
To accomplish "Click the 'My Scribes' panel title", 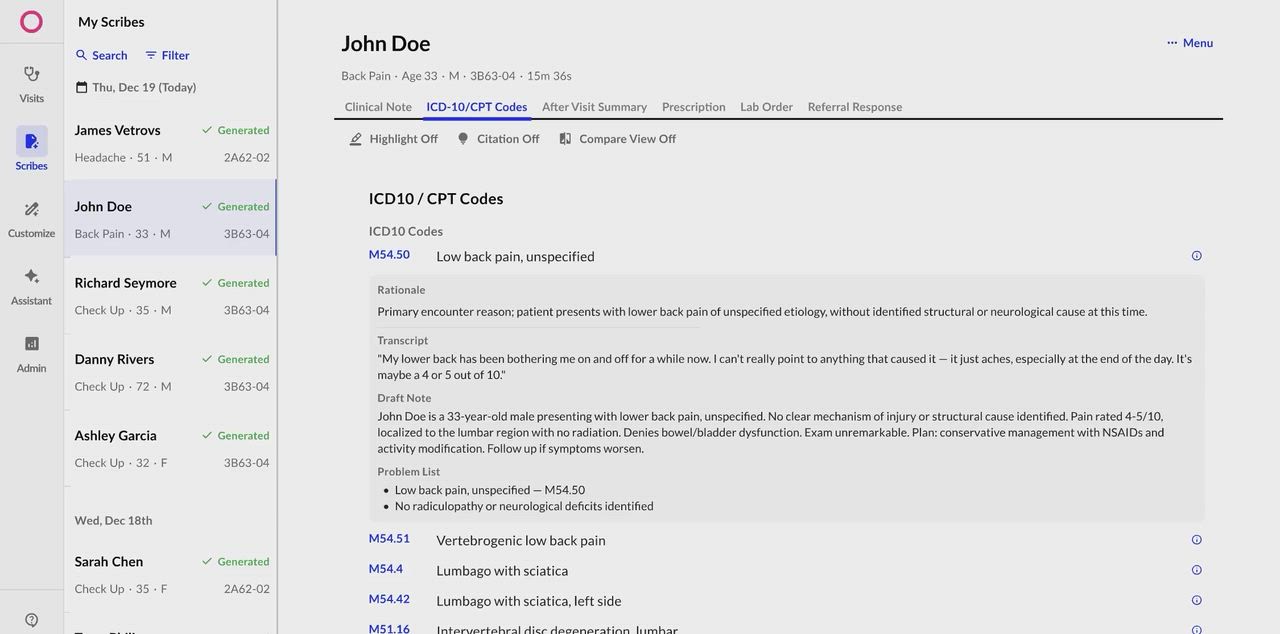I will tap(111, 22).
